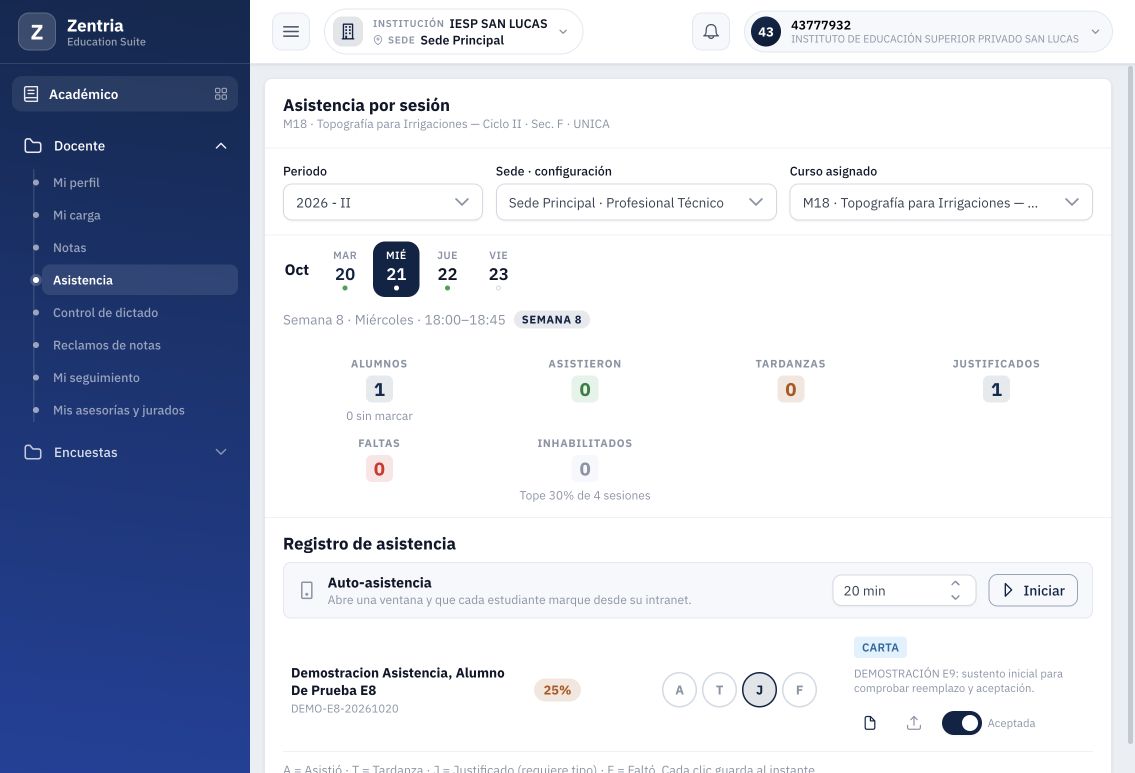
Task: Go to Mi perfil
Action: point(76,182)
